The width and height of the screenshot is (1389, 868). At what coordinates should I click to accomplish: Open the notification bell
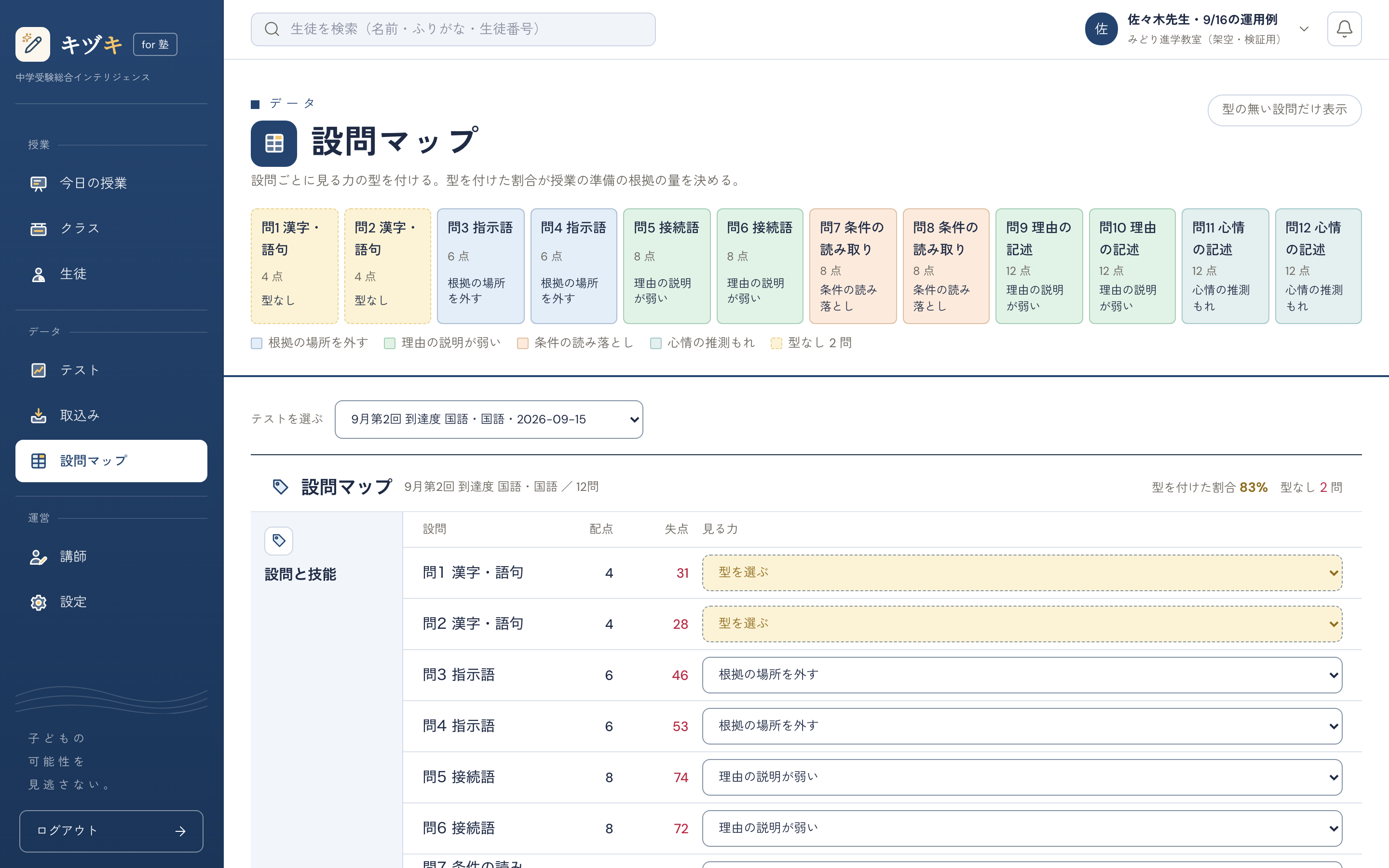(1344, 29)
